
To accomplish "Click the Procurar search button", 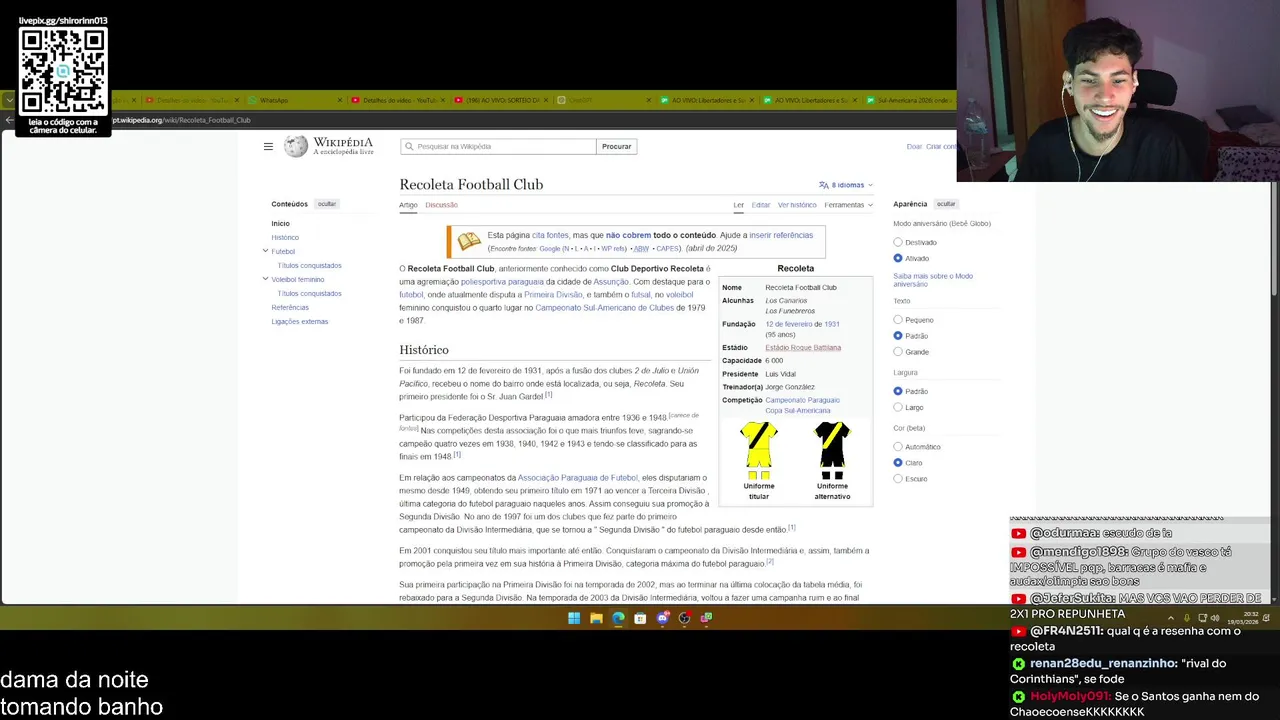I will (616, 146).
